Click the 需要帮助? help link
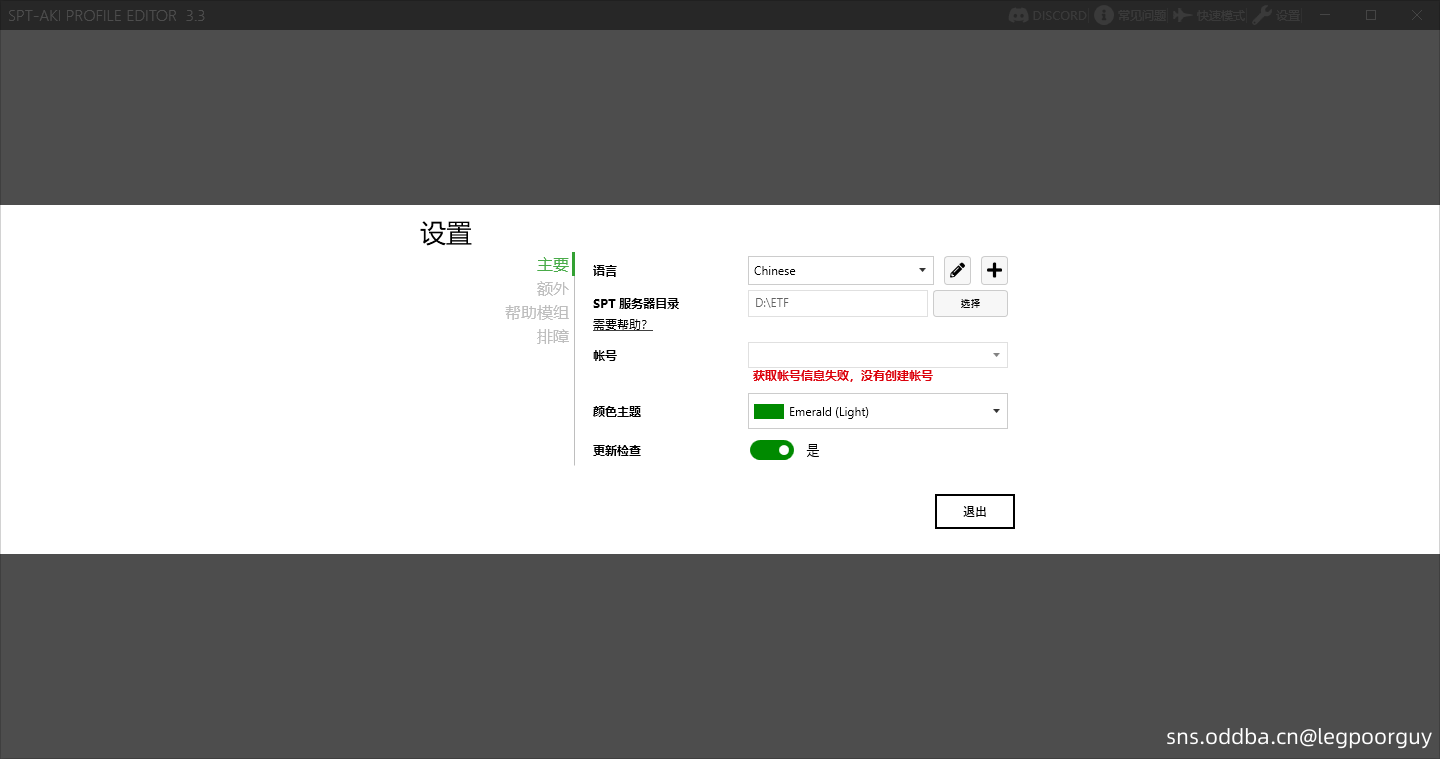1440x759 pixels. 622,325
